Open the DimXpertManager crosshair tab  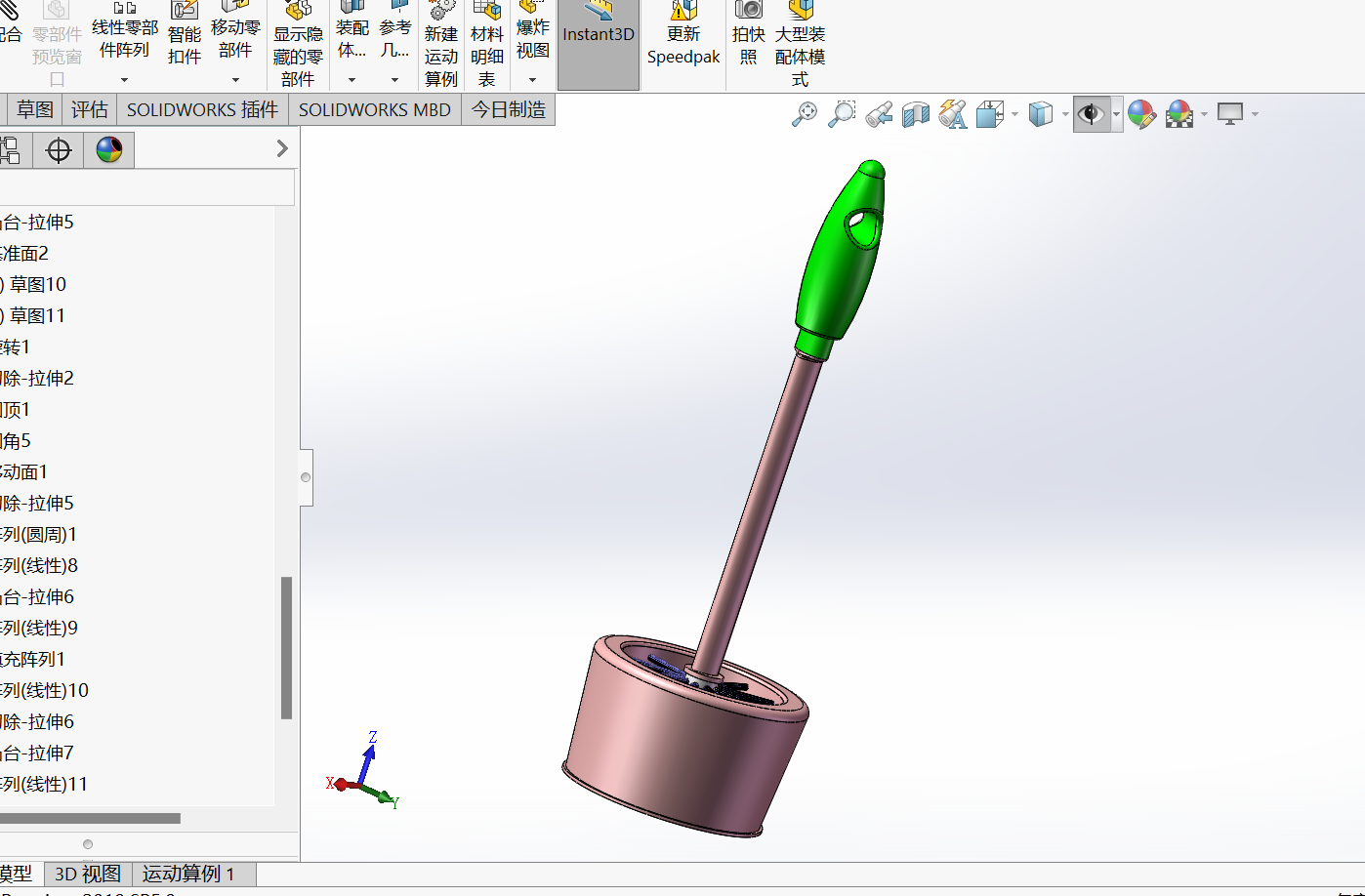[59, 150]
